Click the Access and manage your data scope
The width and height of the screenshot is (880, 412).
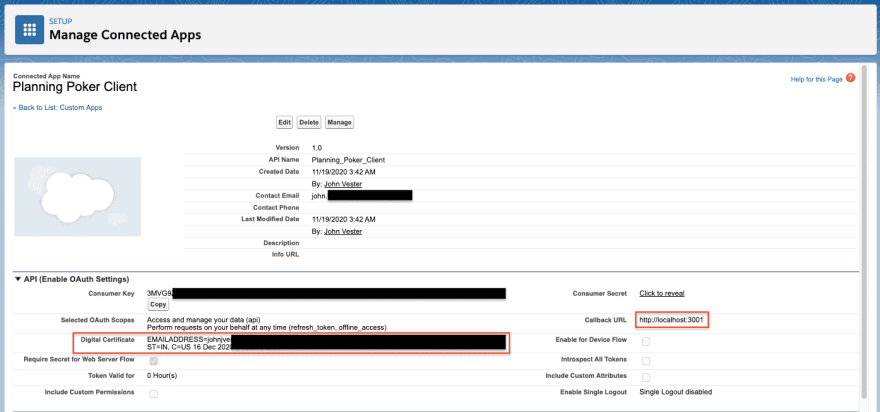[204, 319]
